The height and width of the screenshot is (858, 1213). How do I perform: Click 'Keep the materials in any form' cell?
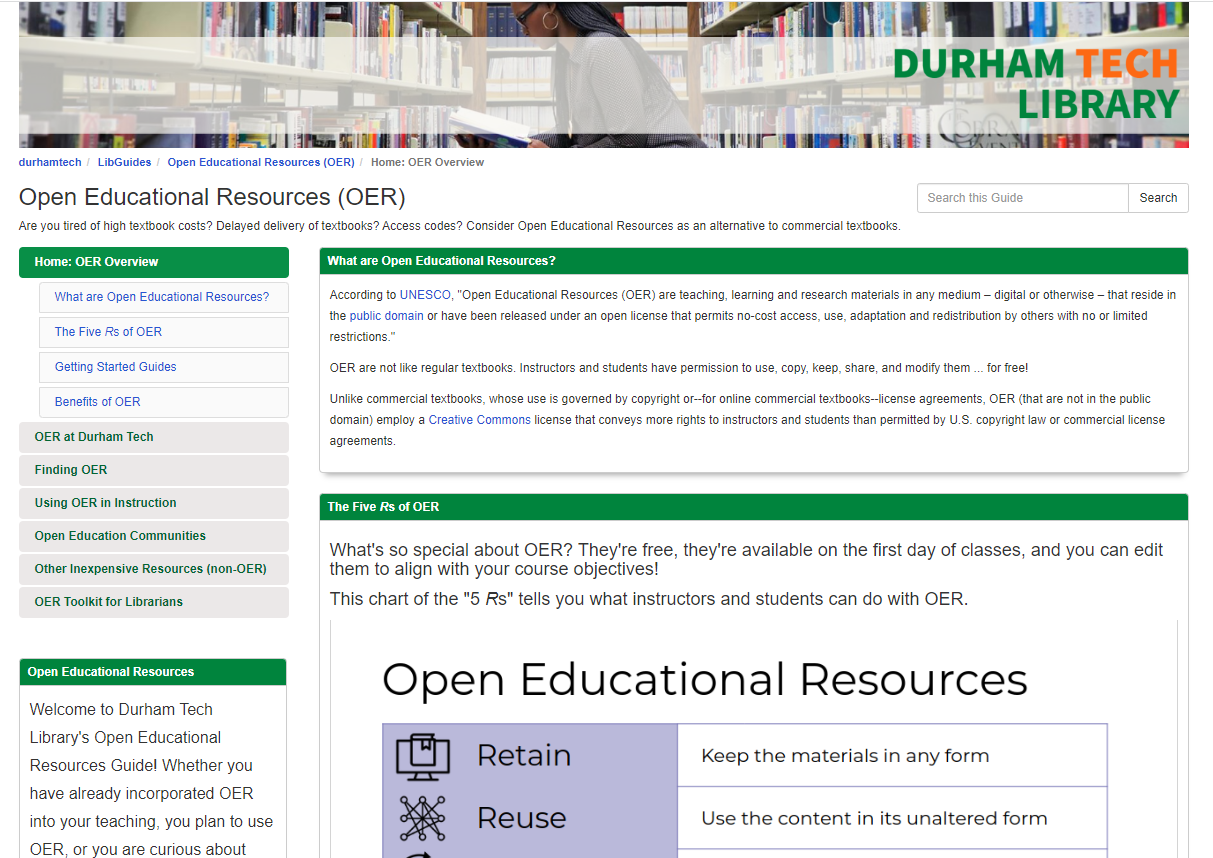click(892, 755)
